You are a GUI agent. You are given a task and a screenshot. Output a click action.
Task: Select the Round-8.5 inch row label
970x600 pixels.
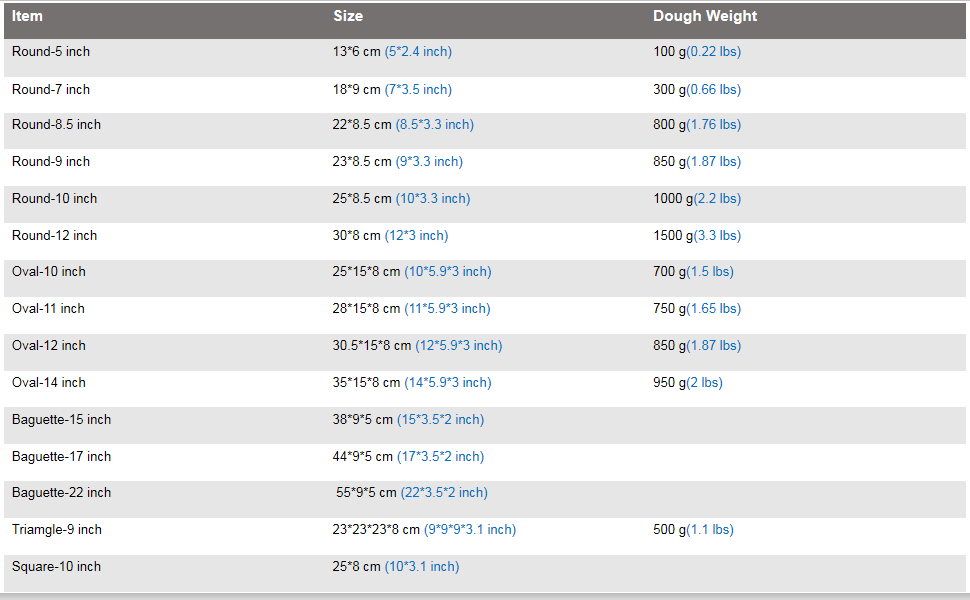click(56, 125)
